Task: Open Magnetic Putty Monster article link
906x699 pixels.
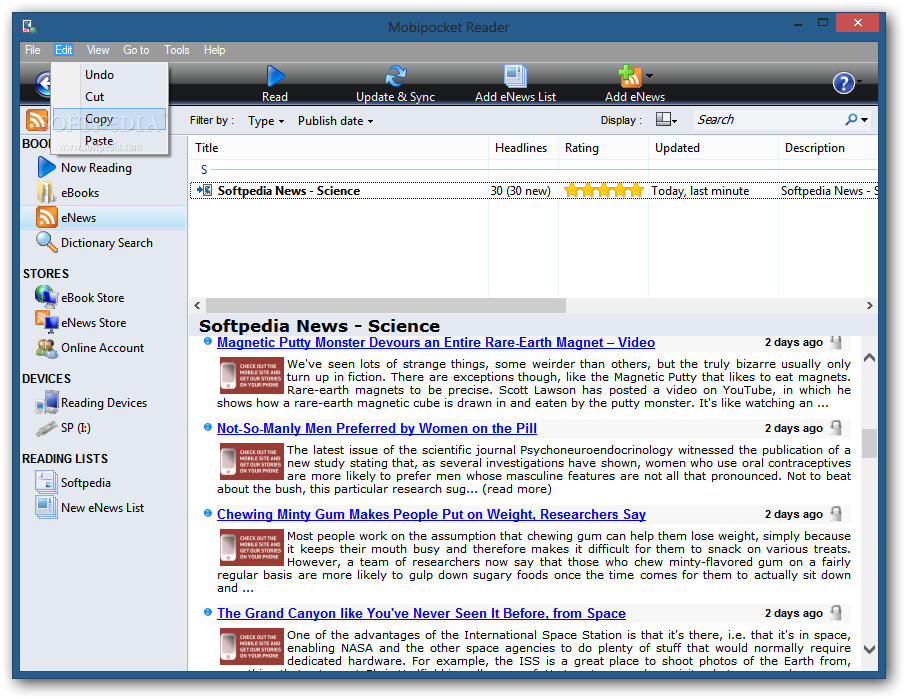Action: point(436,342)
